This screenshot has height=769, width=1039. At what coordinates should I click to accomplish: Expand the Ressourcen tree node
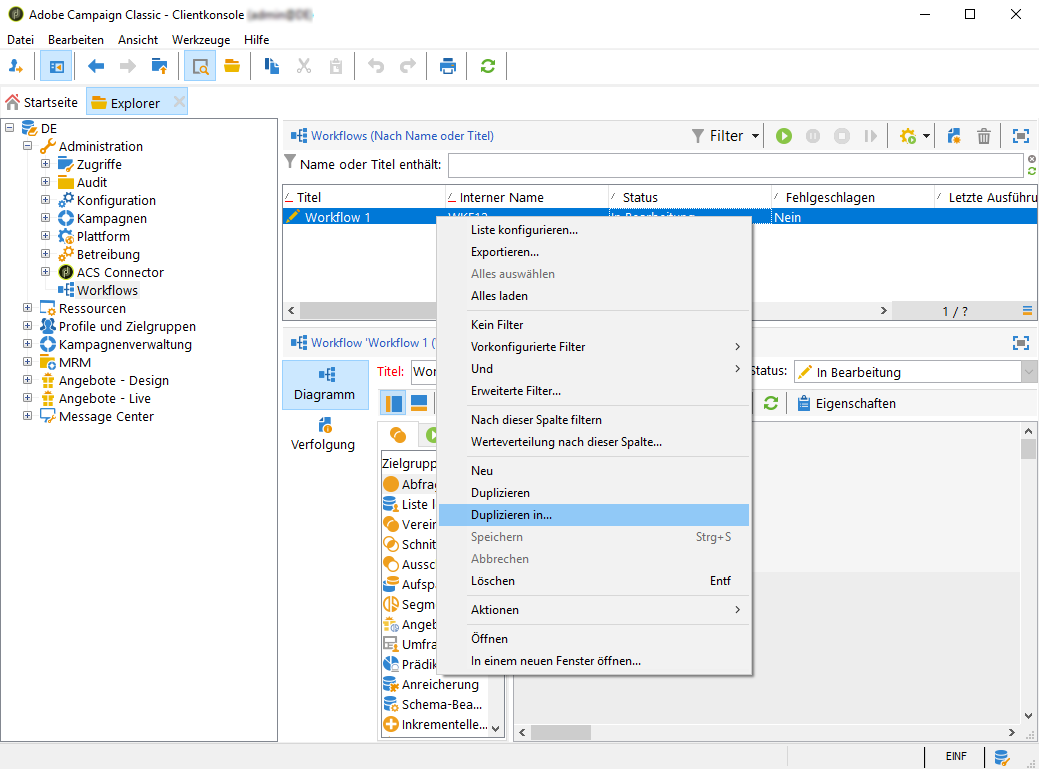coord(28,309)
